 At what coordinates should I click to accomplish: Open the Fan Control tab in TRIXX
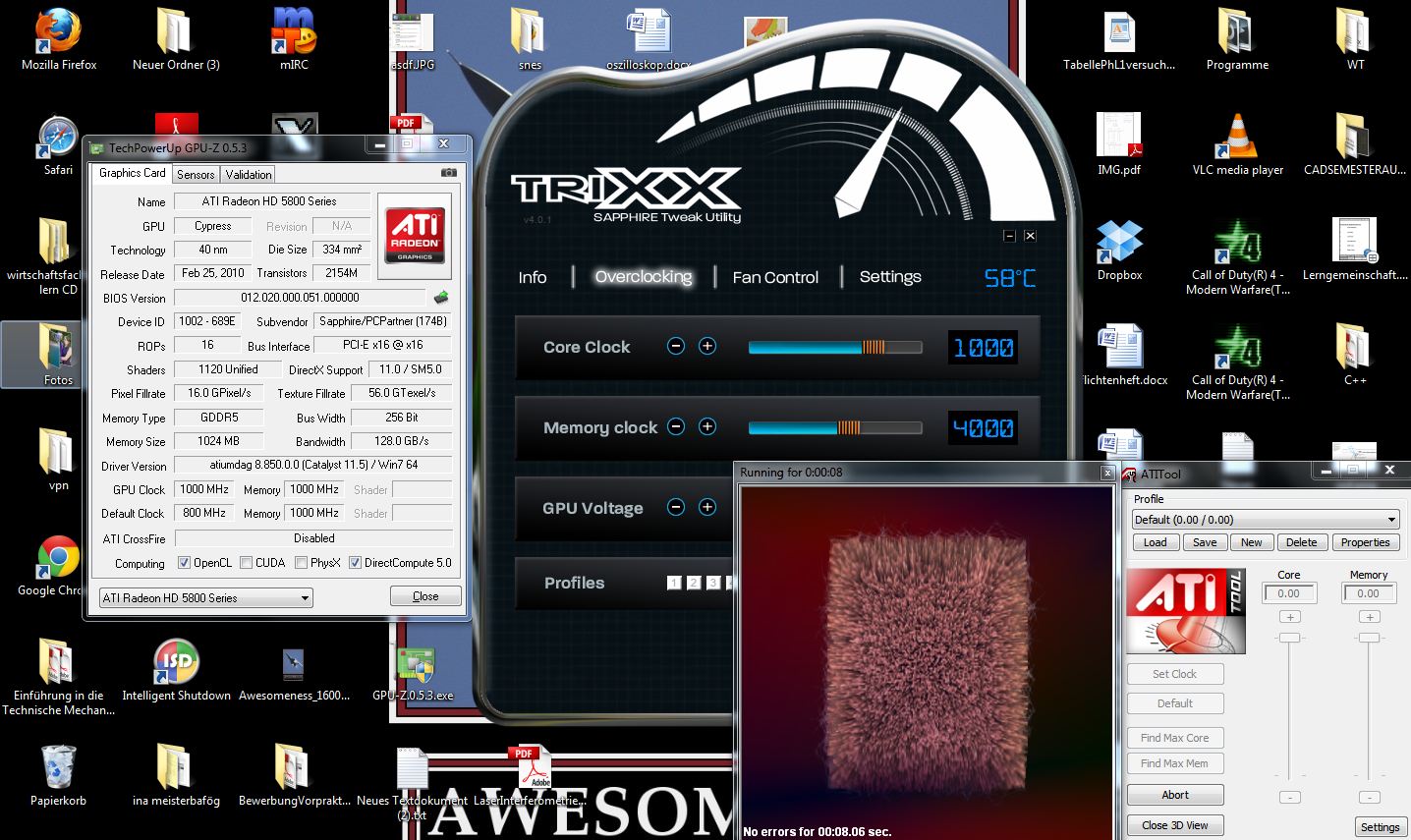tap(775, 277)
